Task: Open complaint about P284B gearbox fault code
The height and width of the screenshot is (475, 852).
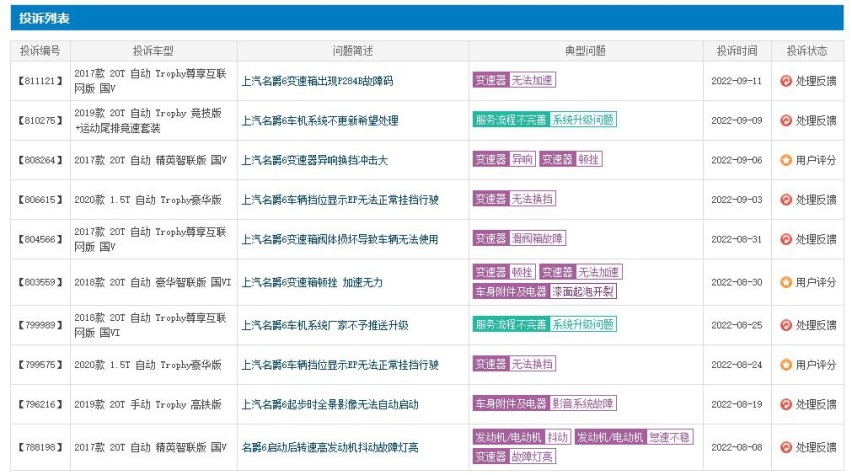Action: click(x=317, y=81)
